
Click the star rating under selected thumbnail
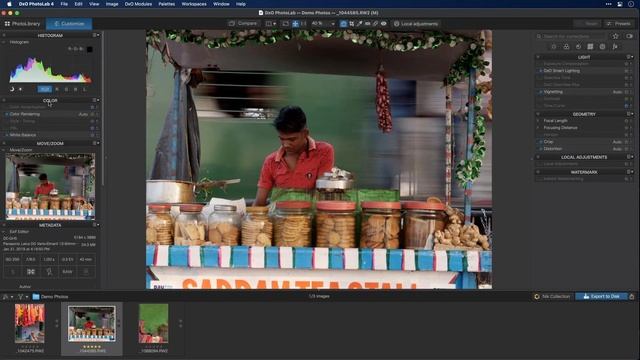click(92, 347)
